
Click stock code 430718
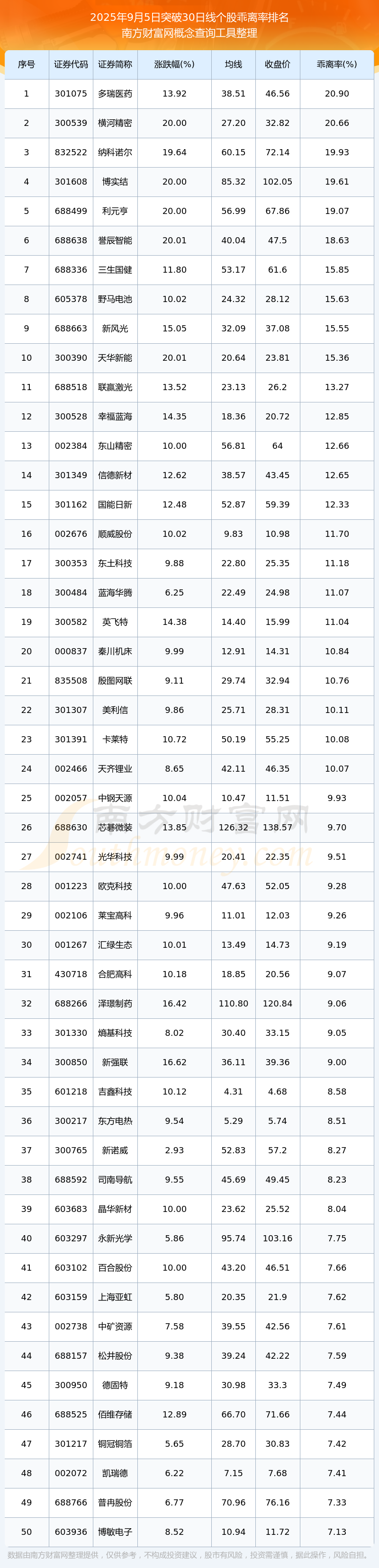pos(71,974)
